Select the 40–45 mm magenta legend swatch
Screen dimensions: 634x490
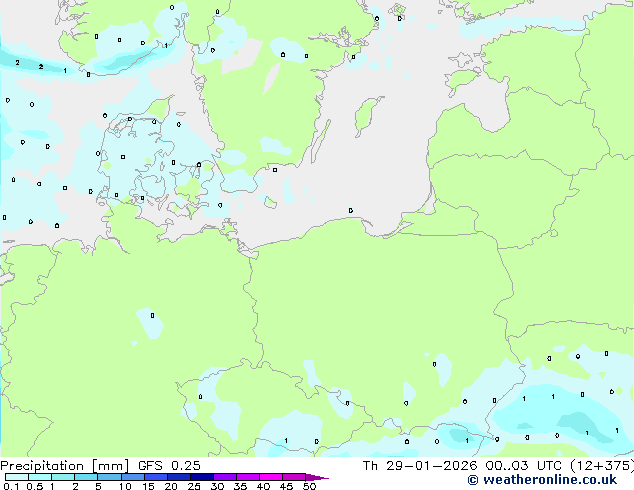click(x=271, y=477)
